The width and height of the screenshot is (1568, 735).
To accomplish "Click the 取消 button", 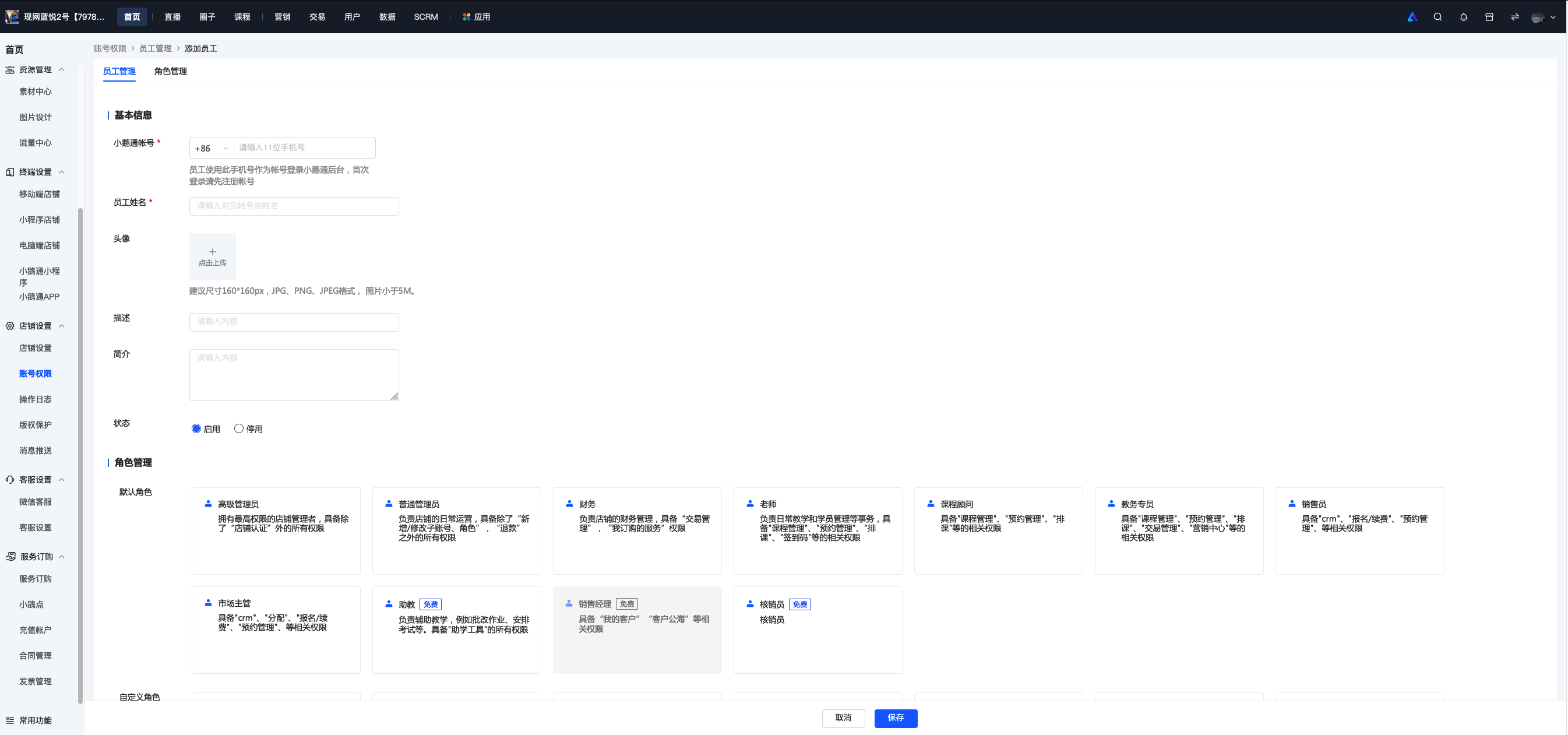I will click(843, 718).
